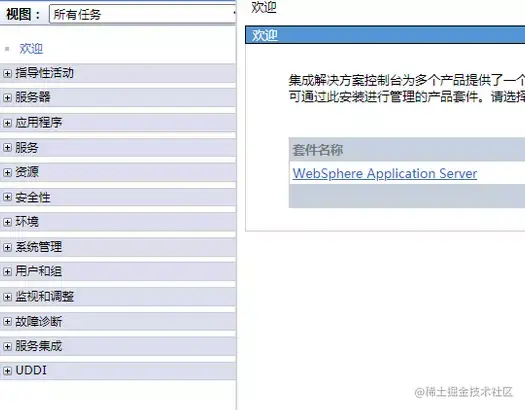This screenshot has width=525, height=410.
Task: Expand the 资源 plus icon
Action: coord(7,172)
